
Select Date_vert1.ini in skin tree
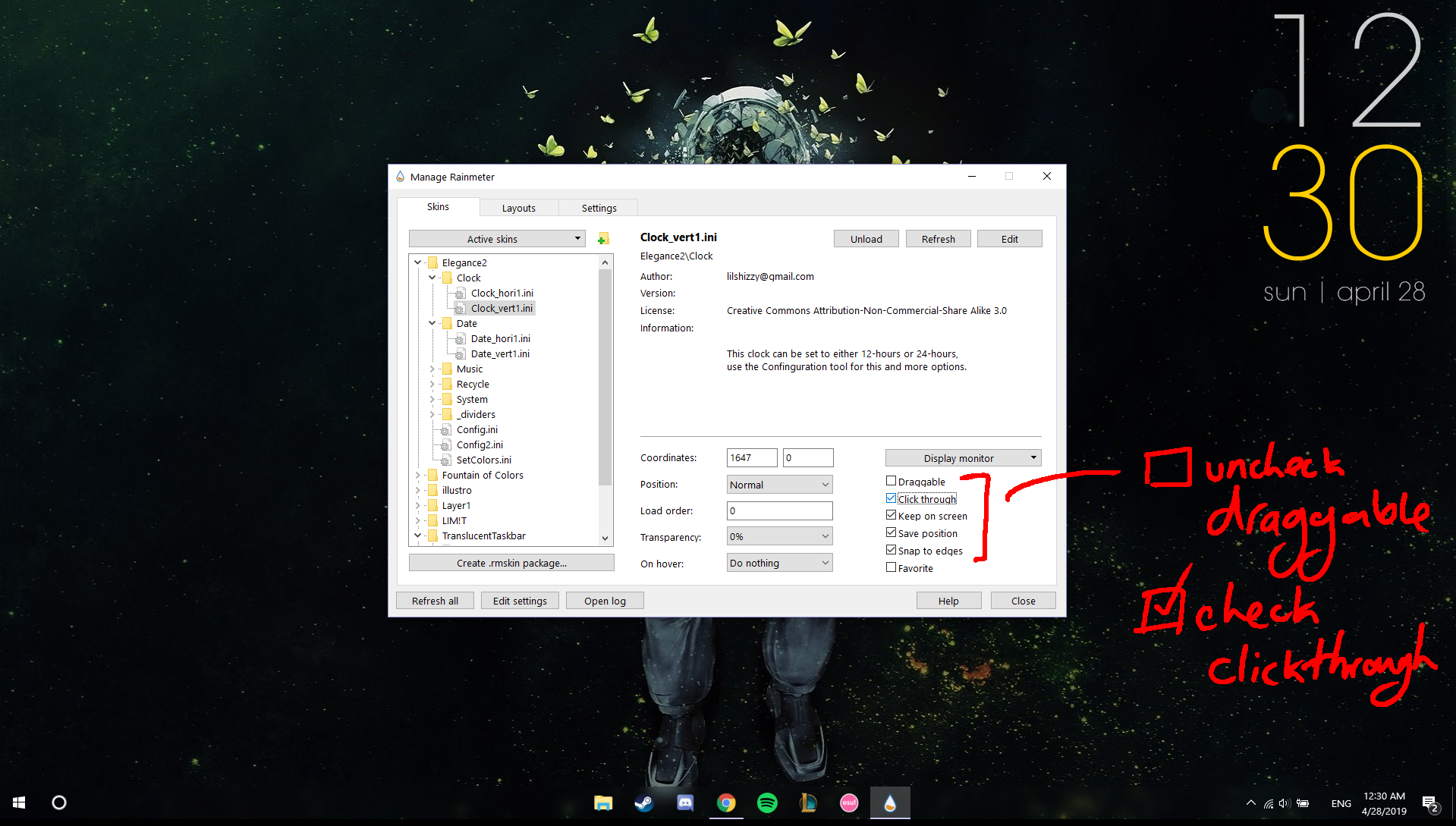click(x=500, y=353)
